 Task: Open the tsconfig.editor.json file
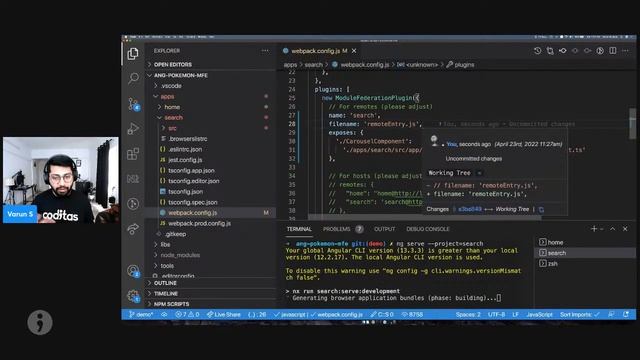point(211,181)
